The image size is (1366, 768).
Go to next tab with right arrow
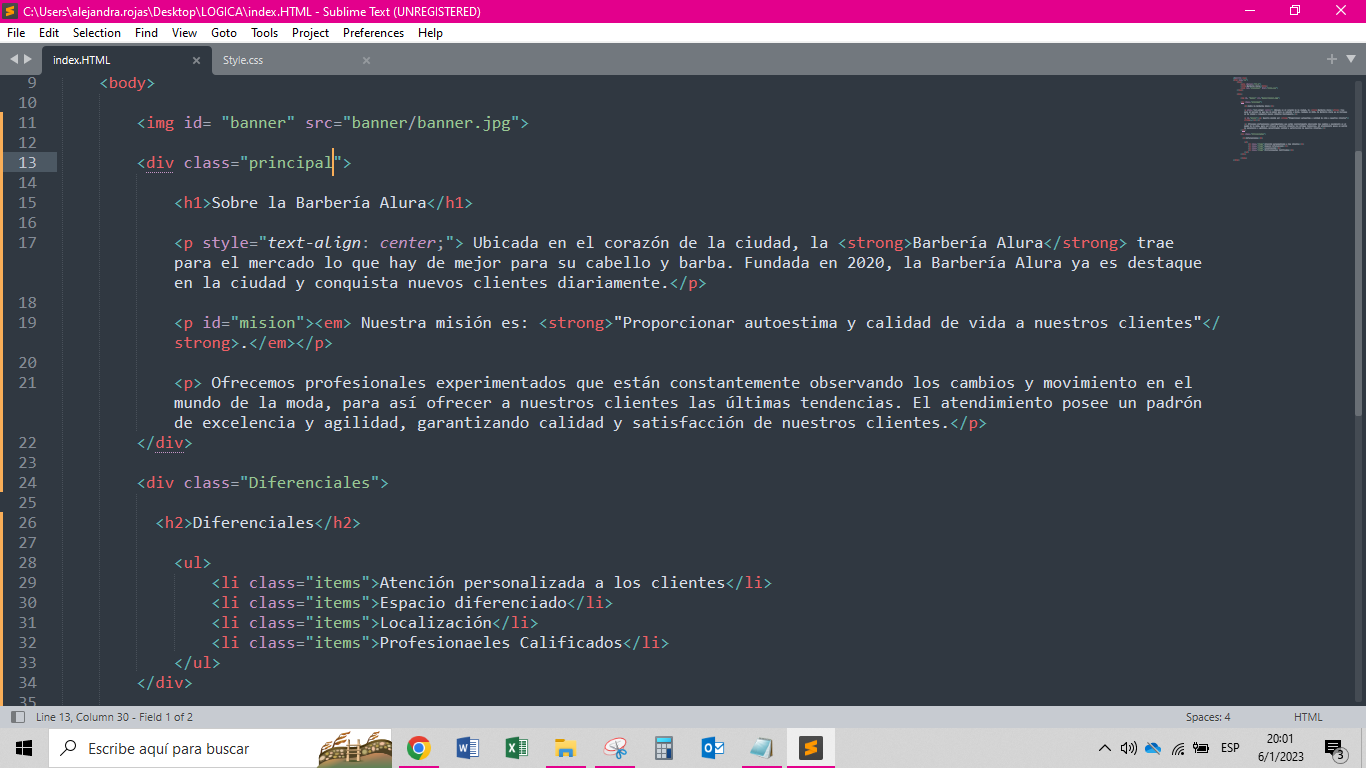tap(28, 59)
